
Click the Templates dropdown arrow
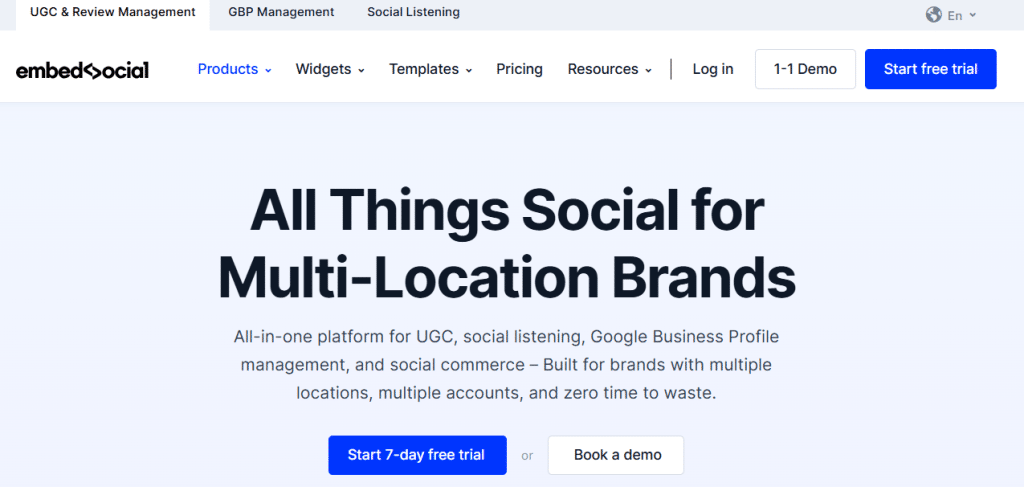pos(468,70)
